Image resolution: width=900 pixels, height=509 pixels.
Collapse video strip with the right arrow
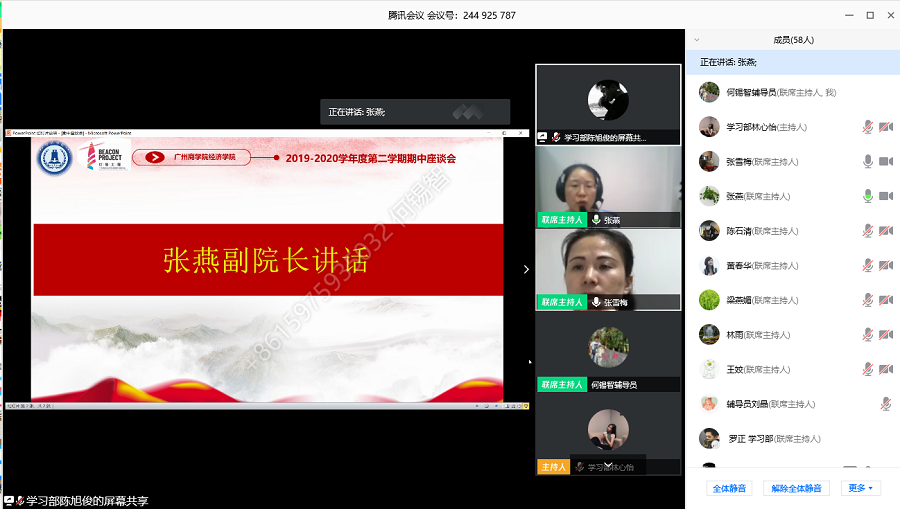click(x=526, y=269)
